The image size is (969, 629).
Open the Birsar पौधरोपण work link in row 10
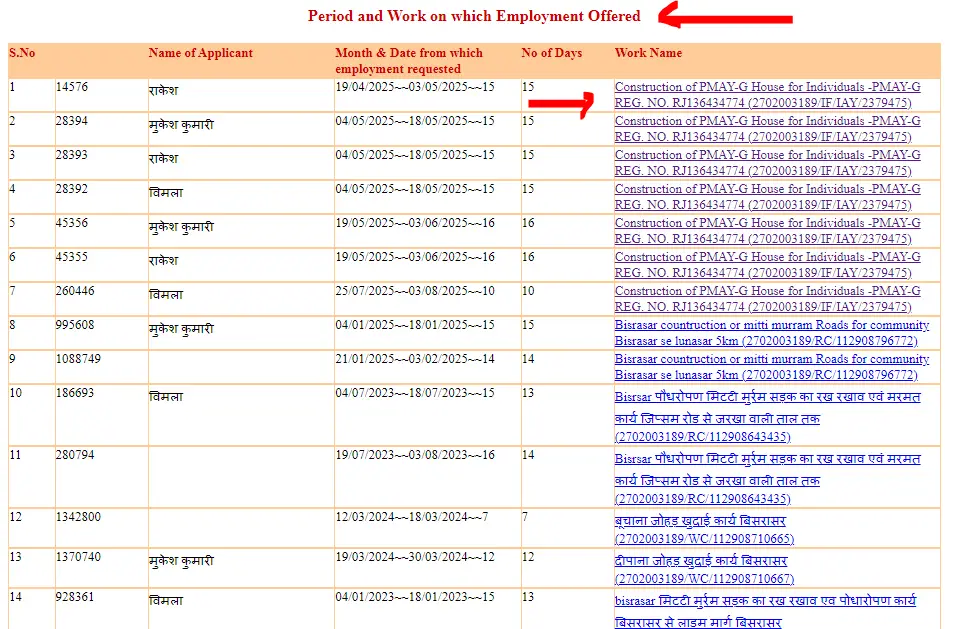(767, 416)
